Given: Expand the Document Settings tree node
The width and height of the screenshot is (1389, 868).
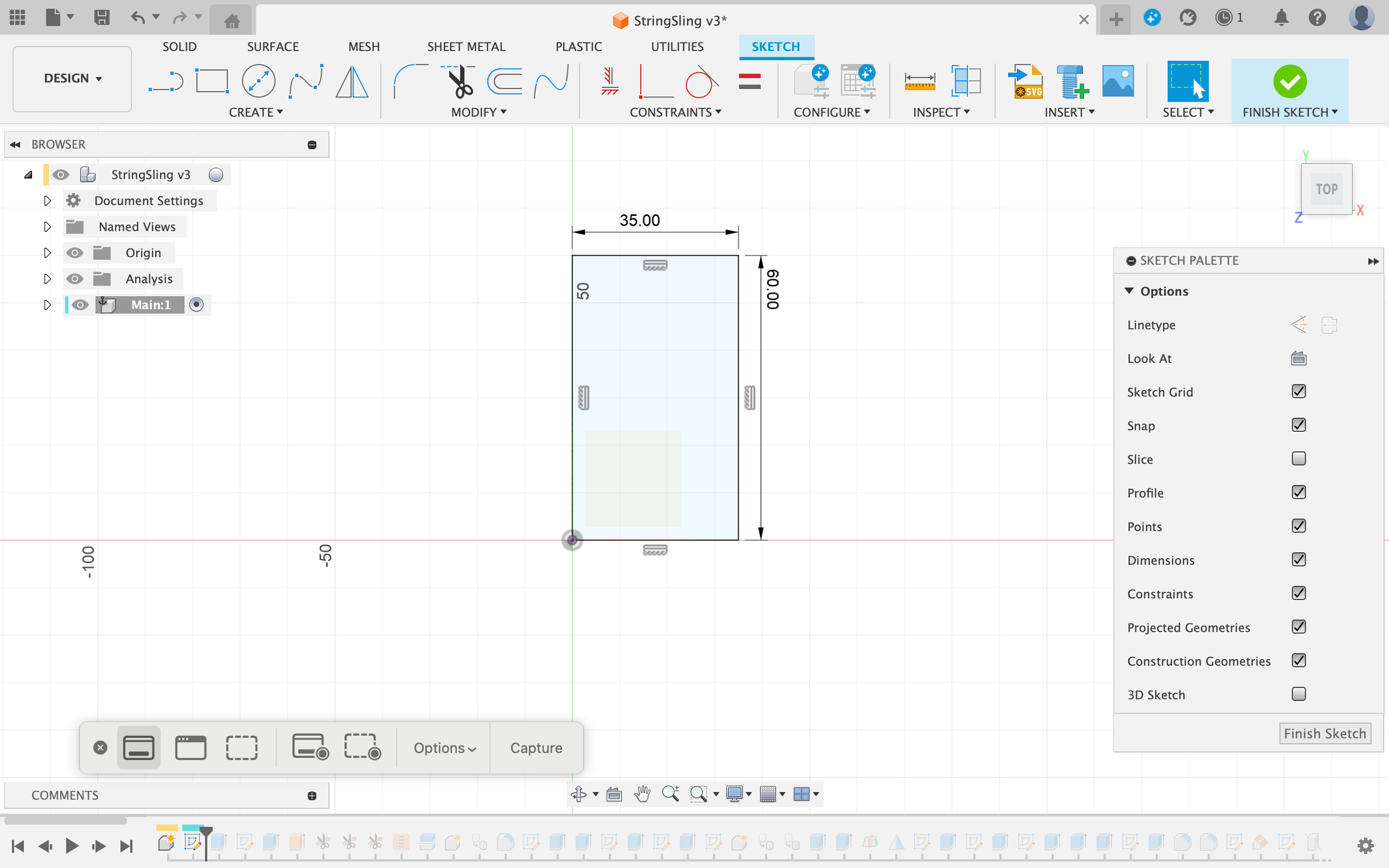Looking at the screenshot, I should coord(47,201).
